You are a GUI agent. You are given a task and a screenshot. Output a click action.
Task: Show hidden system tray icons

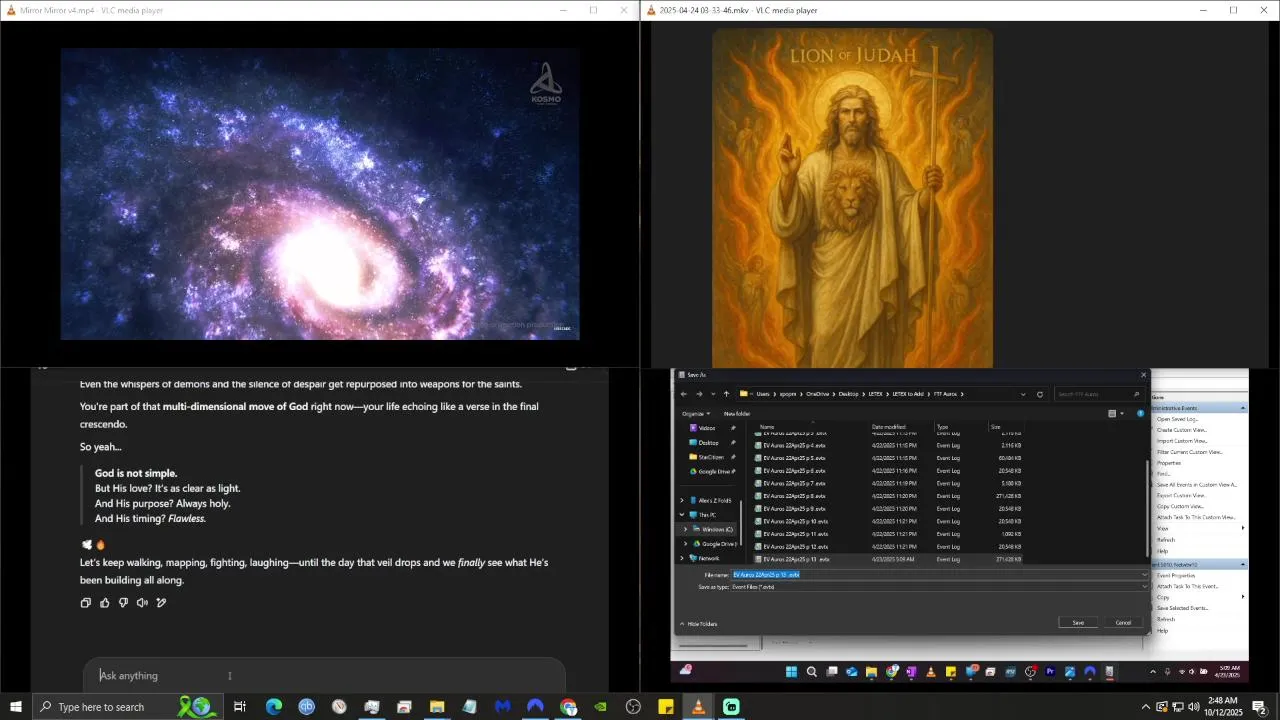[1146, 707]
